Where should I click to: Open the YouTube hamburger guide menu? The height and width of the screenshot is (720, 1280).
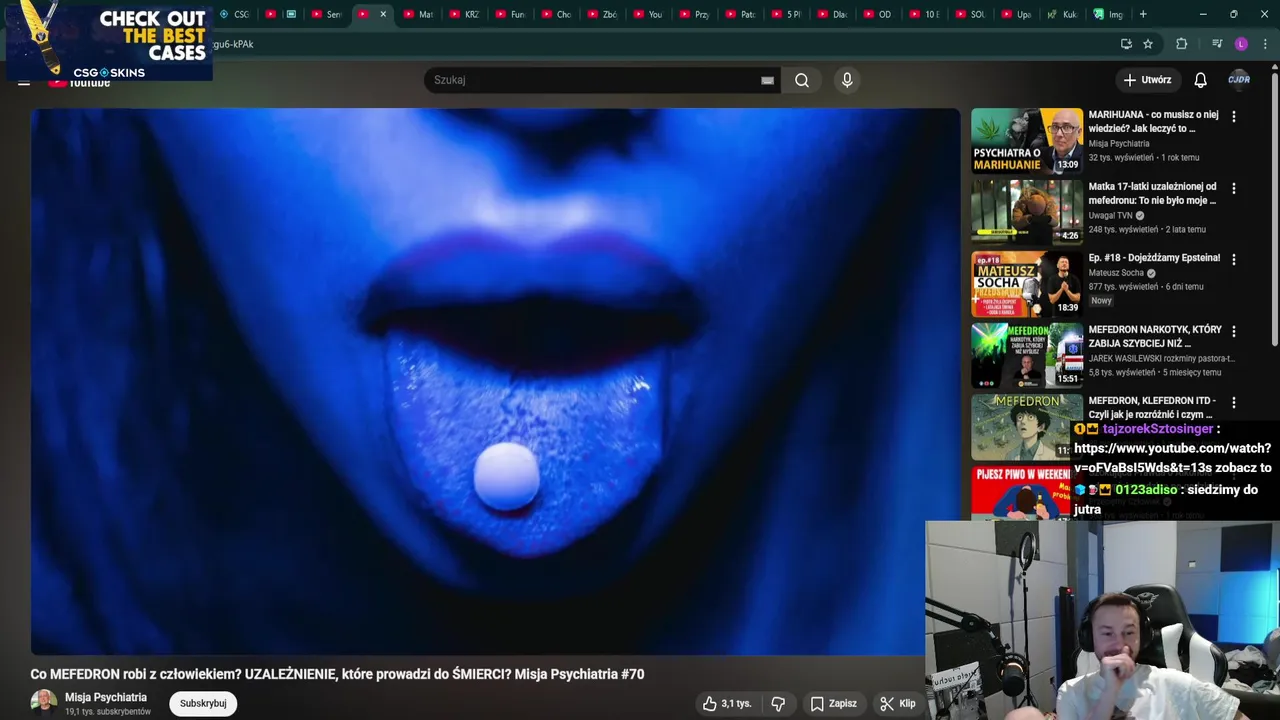(24, 82)
